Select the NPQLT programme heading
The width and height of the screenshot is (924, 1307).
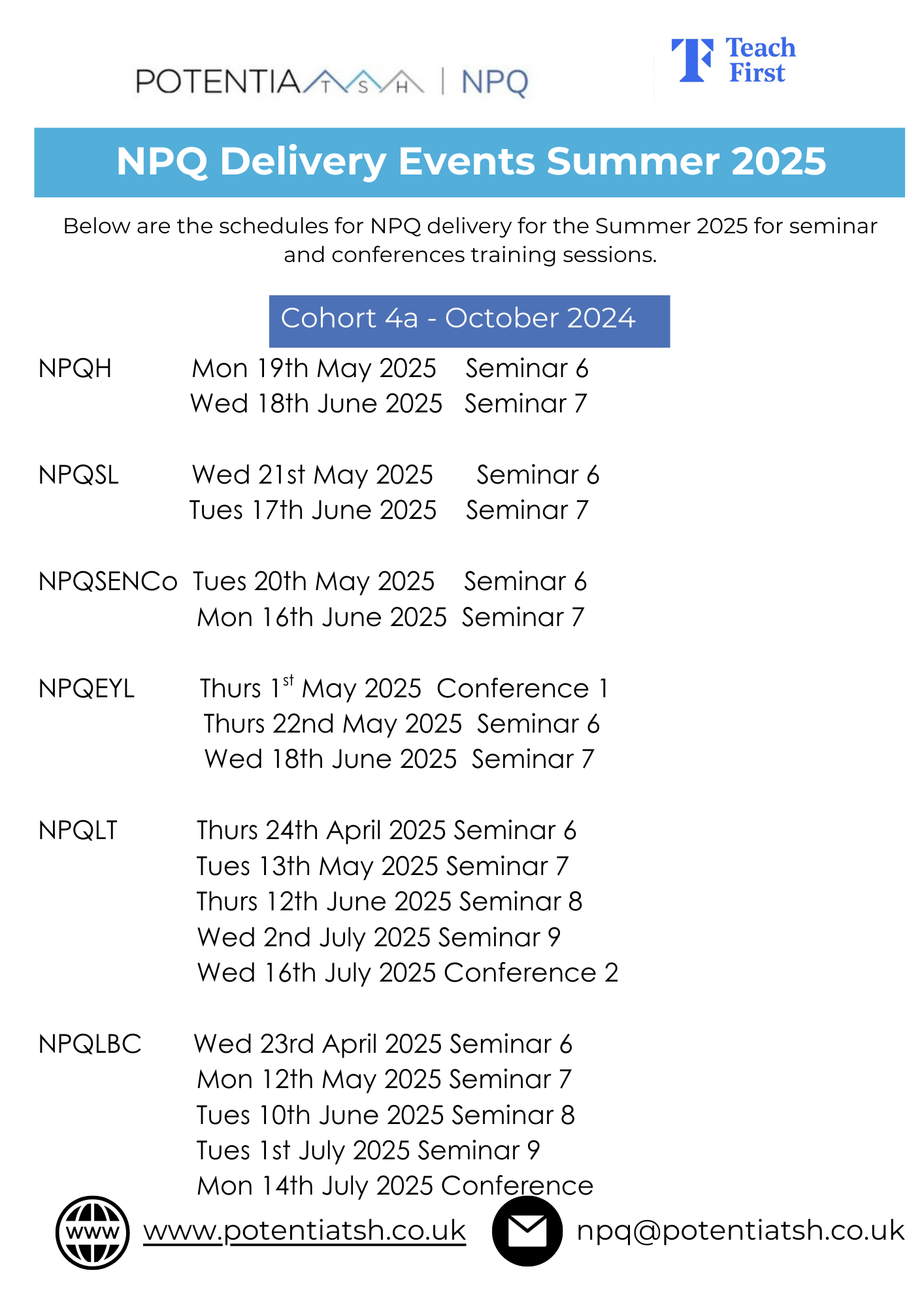tap(78, 831)
